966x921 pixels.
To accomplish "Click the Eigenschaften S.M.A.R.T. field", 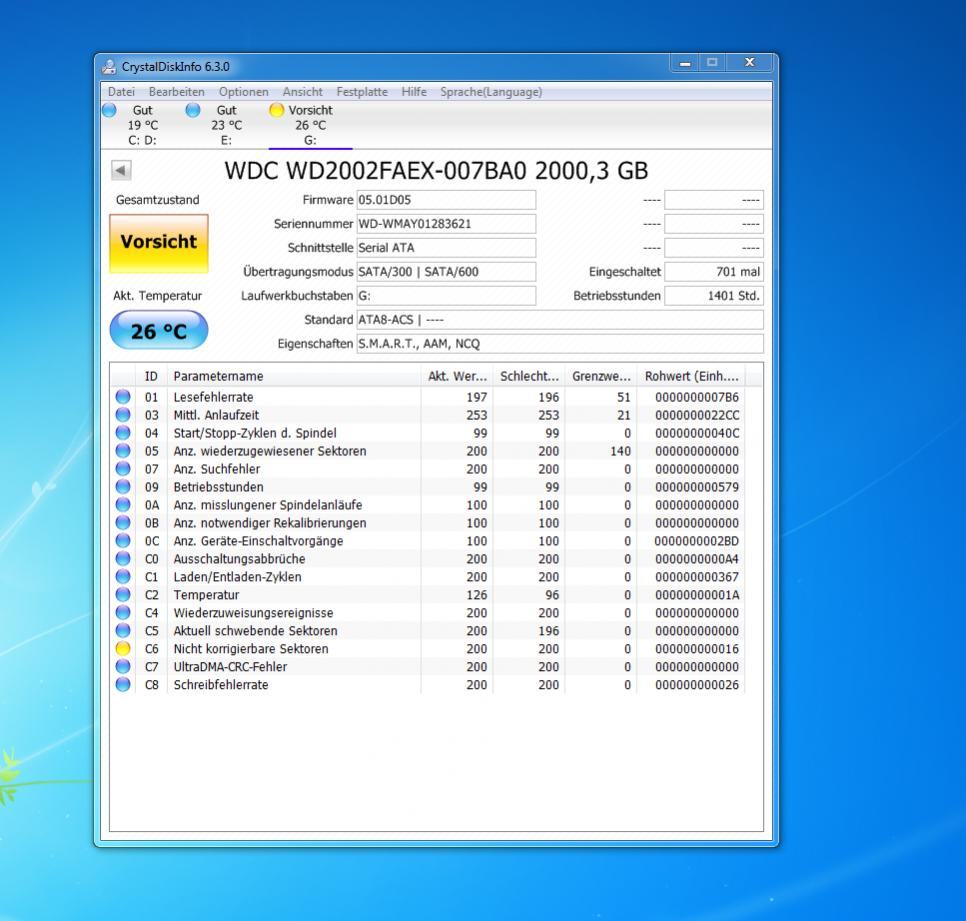I will click(x=560, y=344).
